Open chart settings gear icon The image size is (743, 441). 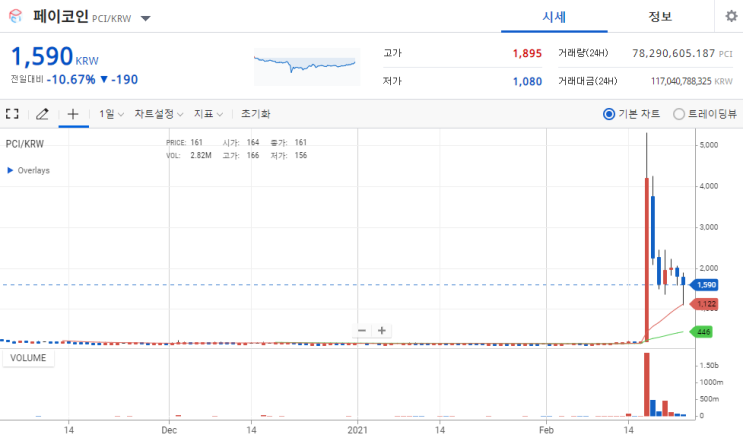point(731,16)
